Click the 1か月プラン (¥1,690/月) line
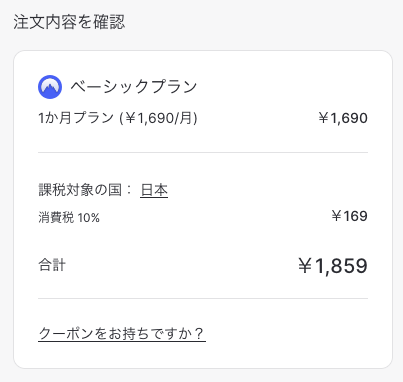The width and height of the screenshot is (403, 382). 118,118
